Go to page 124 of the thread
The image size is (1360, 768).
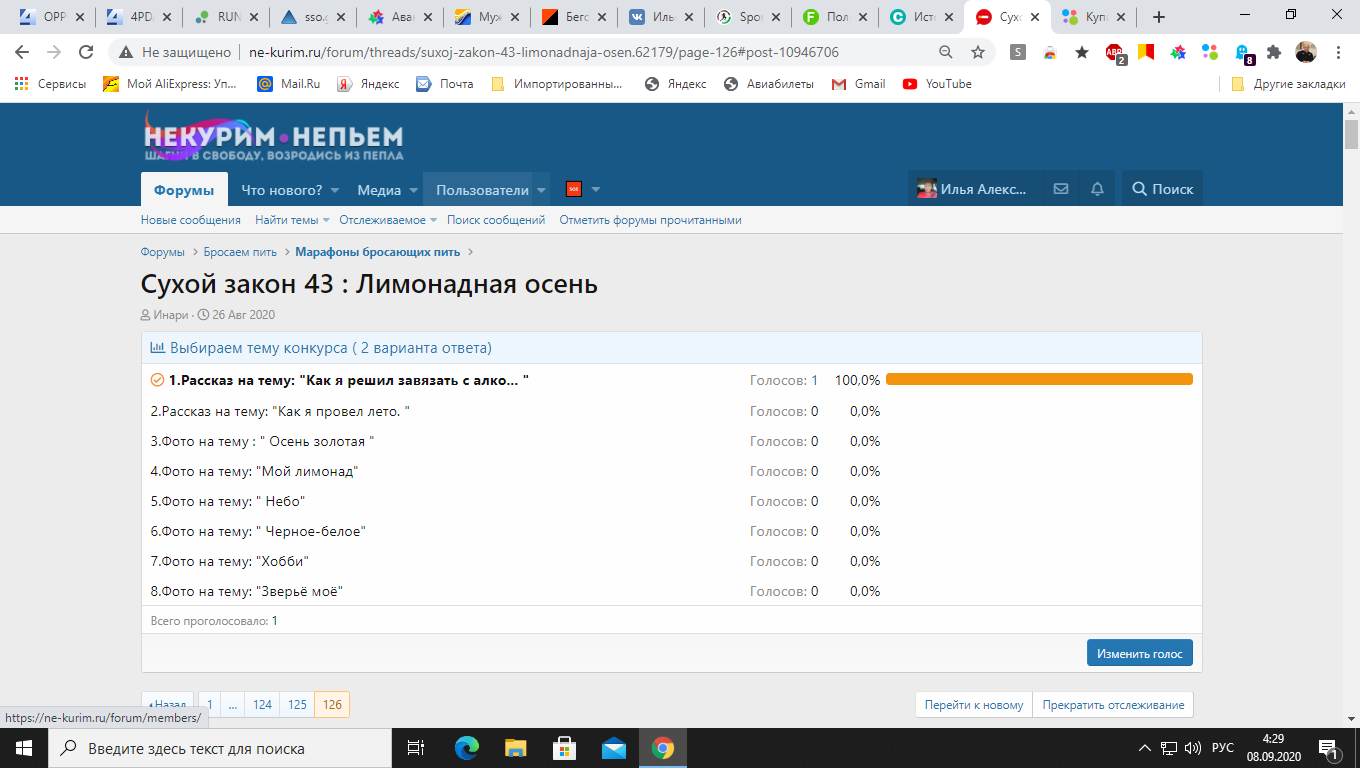[x=262, y=705]
